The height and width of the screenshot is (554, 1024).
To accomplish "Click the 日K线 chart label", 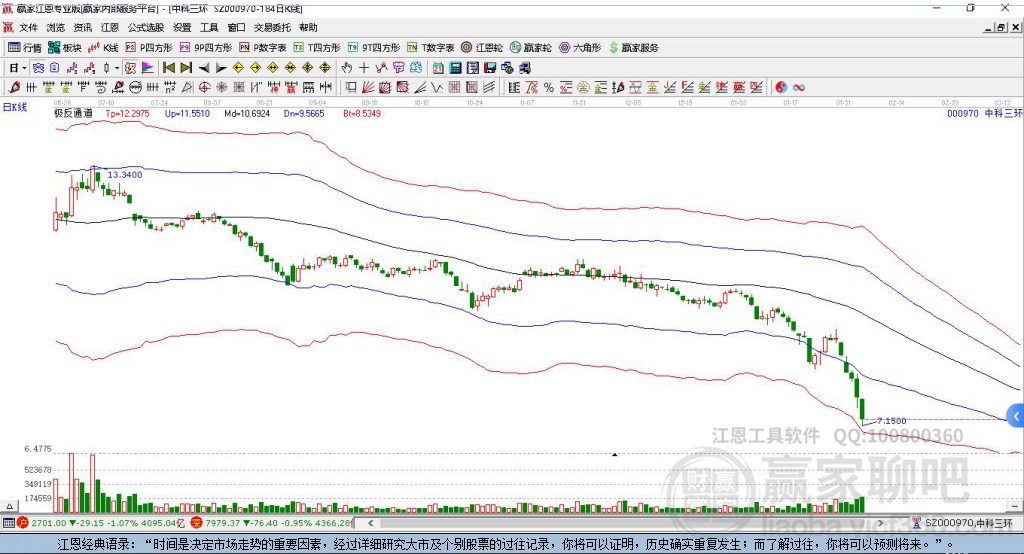I will 15,106.
